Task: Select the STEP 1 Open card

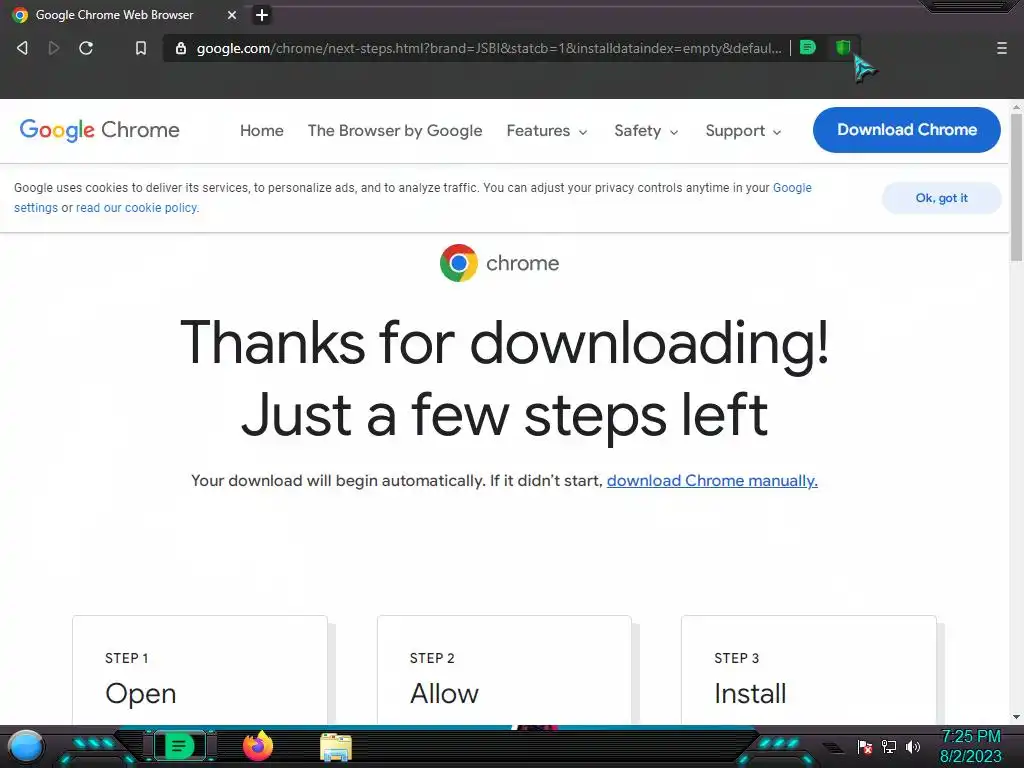Action: (x=200, y=669)
